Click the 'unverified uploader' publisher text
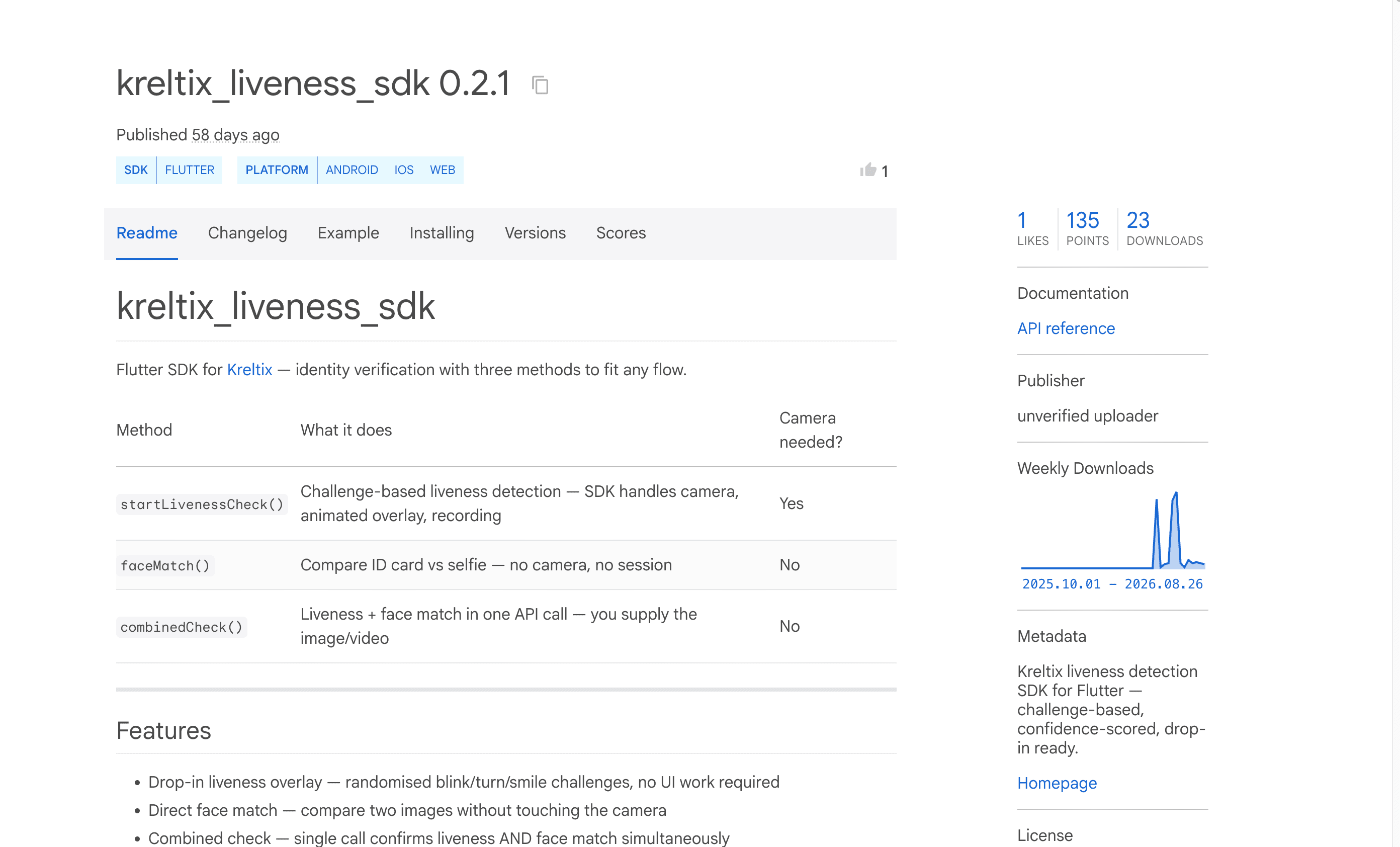Viewport: 1400px width, 847px height. click(1088, 416)
